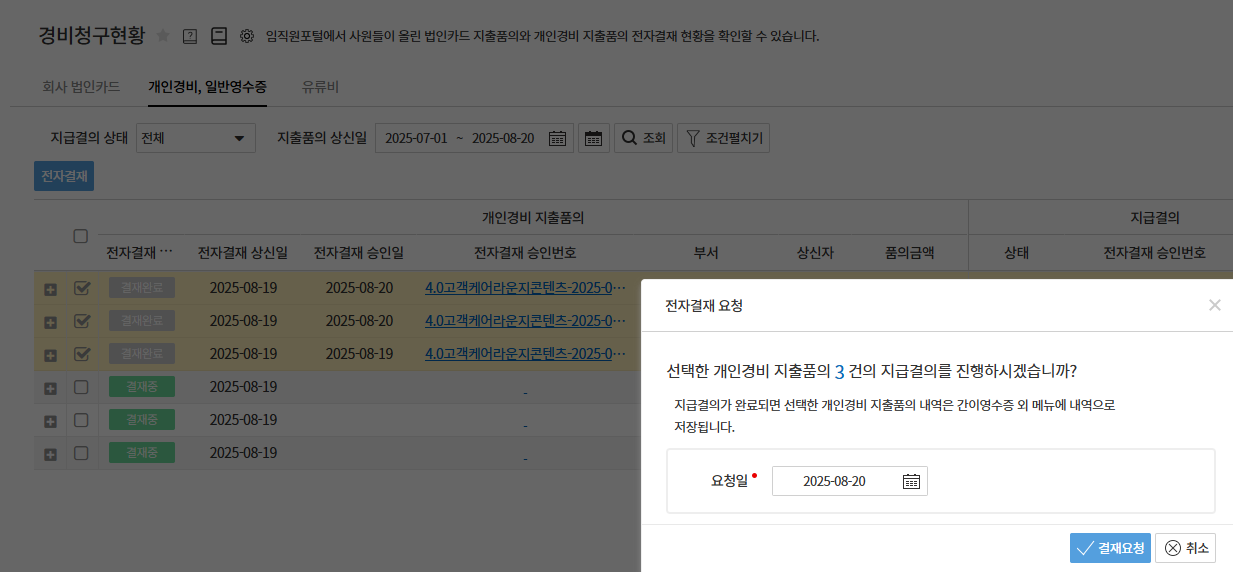The image size is (1233, 572).
Task: Click the calendar icon in 요청일 field
Action: tap(911, 481)
